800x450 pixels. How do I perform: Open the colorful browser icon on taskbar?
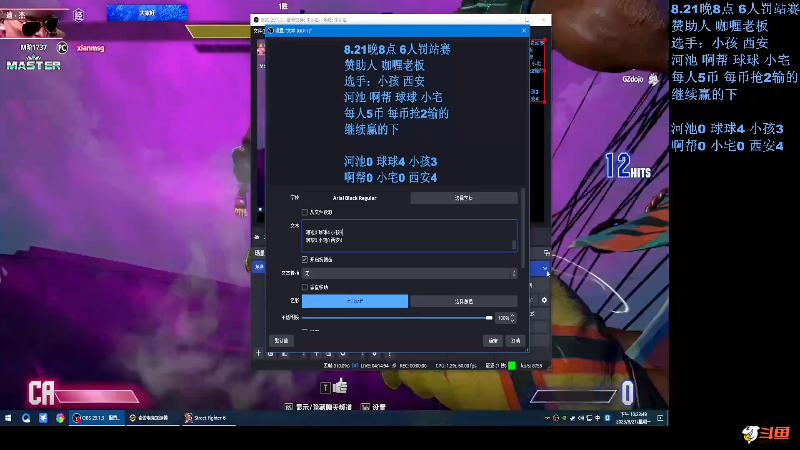[60, 418]
